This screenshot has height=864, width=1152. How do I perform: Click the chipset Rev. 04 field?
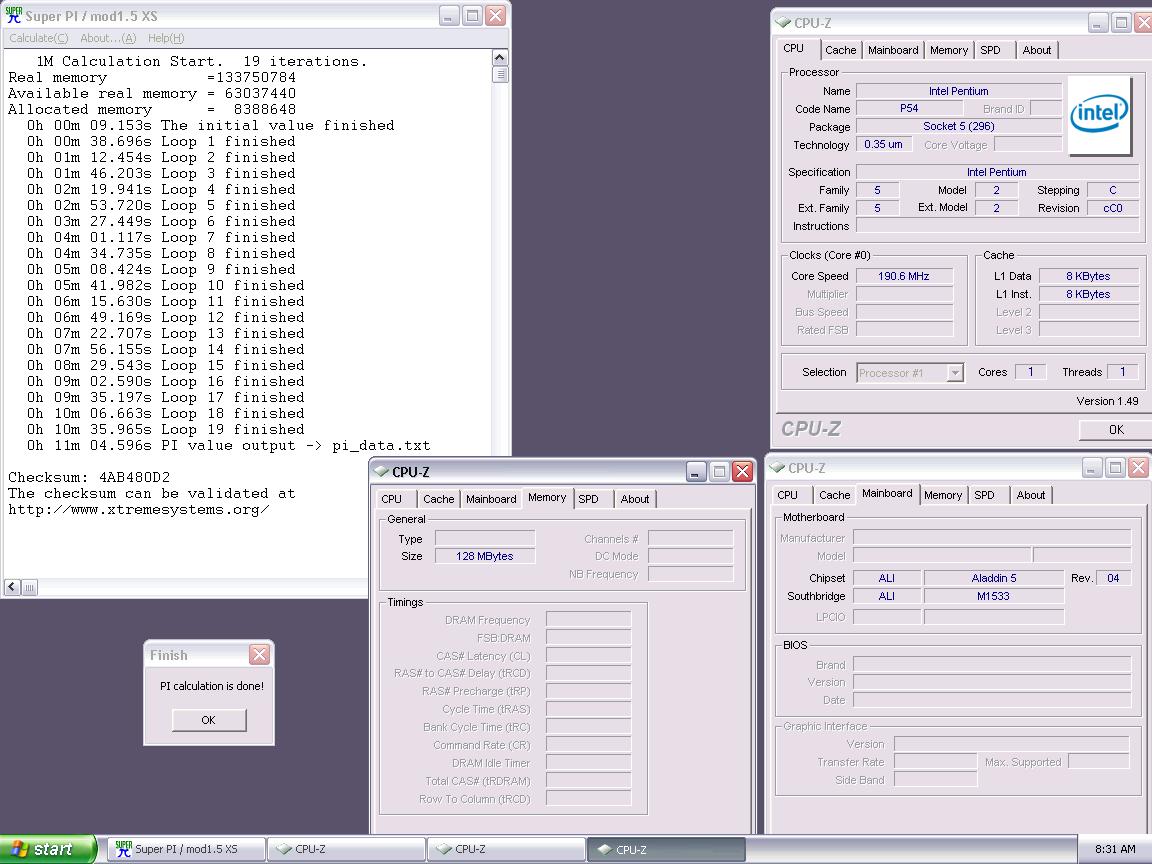1113,578
